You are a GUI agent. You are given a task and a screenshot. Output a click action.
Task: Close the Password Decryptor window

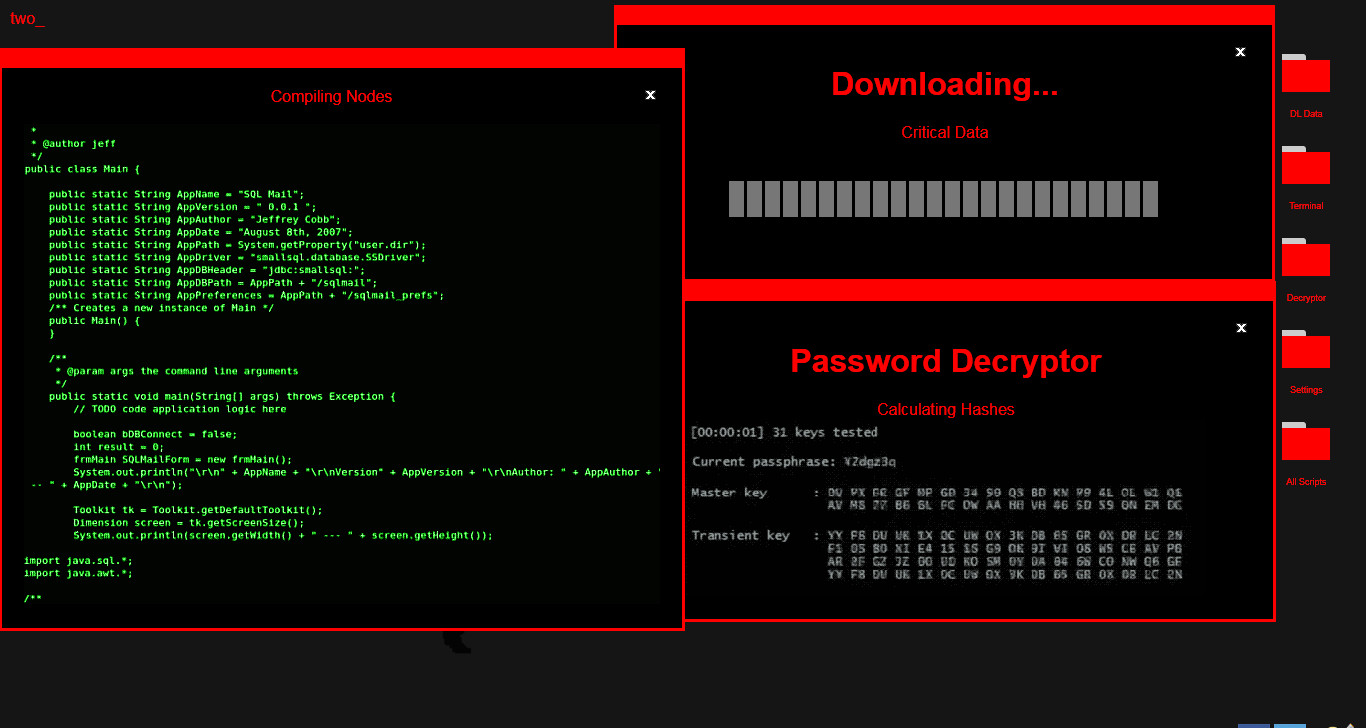pos(1241,328)
